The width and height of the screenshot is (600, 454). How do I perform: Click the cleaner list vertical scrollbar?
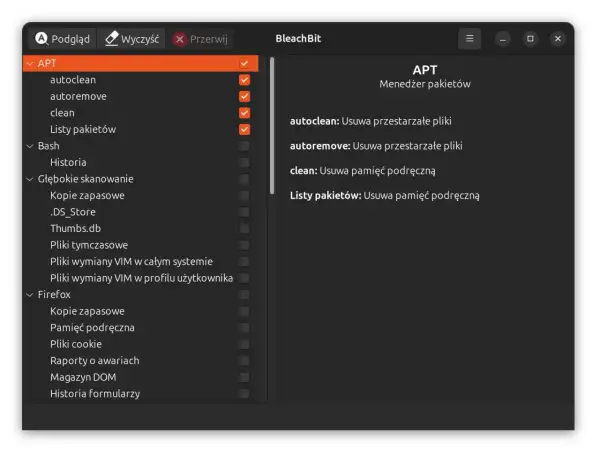(x=272, y=126)
